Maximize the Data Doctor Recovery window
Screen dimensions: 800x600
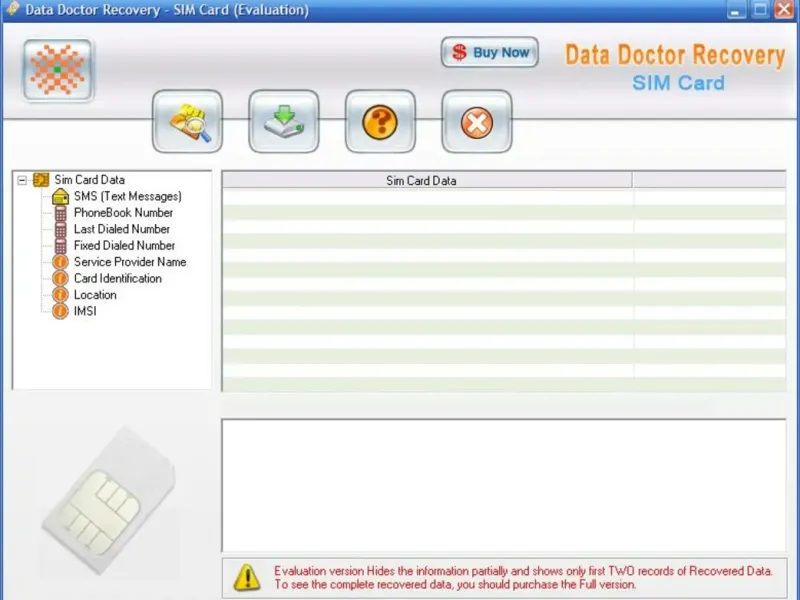760,9
